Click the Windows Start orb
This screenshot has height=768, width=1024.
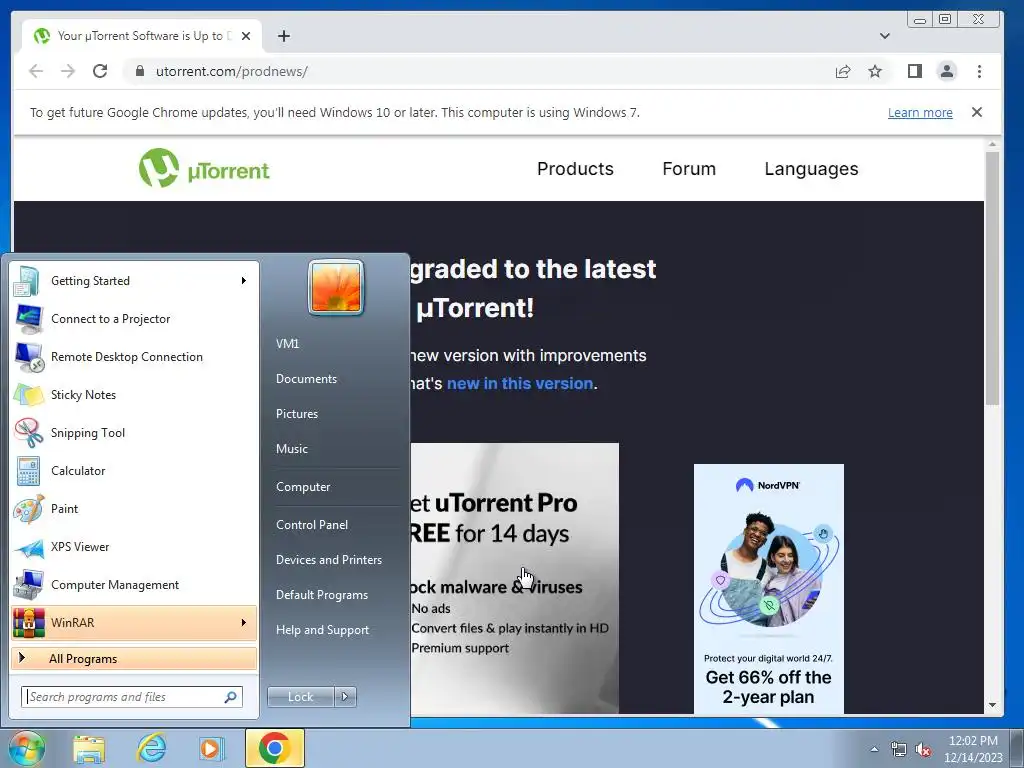26,748
